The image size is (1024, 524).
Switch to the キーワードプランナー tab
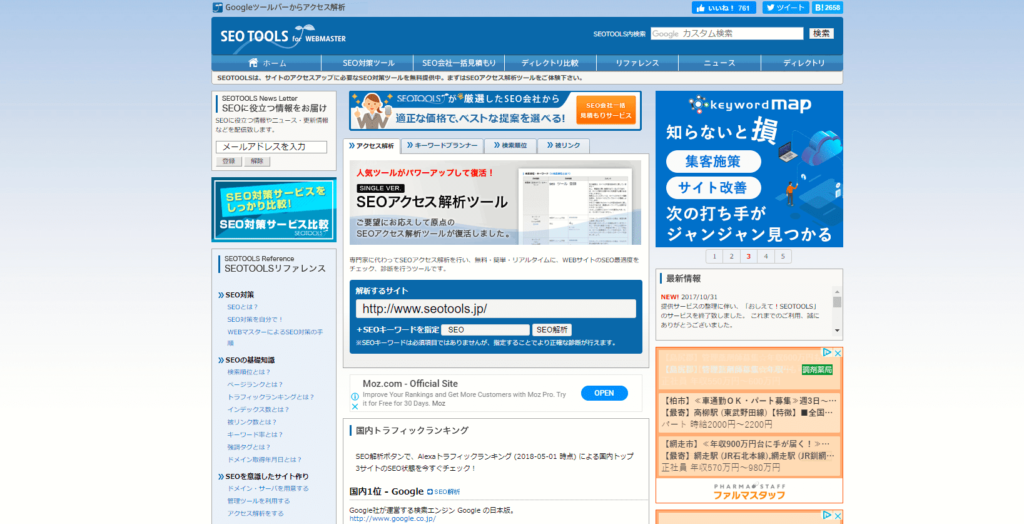[442, 146]
